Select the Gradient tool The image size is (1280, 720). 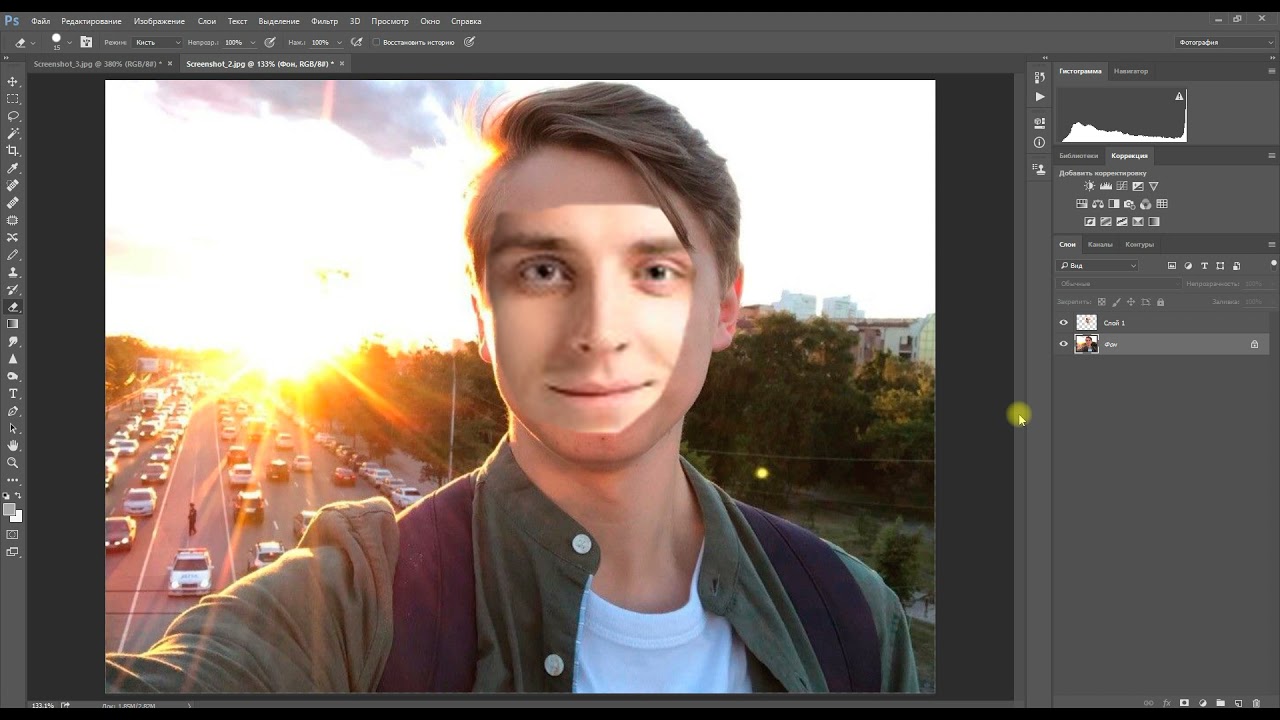[x=13, y=324]
